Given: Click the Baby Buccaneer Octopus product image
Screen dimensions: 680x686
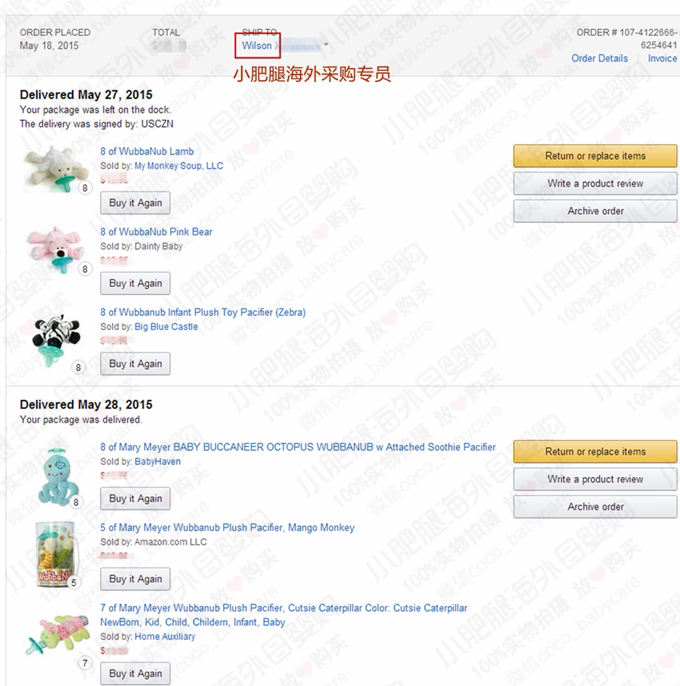Looking at the screenshot, I should tap(55, 472).
